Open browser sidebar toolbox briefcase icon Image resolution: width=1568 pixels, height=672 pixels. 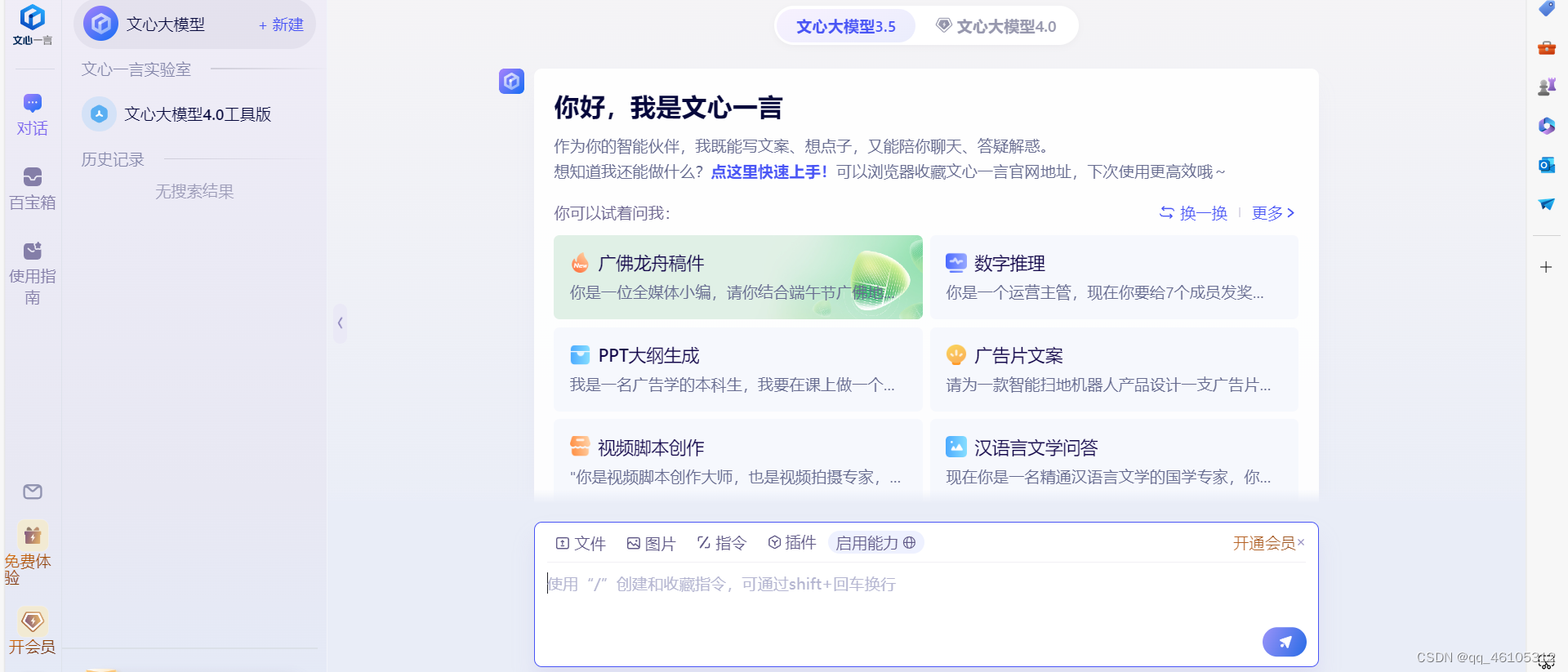[x=1547, y=47]
